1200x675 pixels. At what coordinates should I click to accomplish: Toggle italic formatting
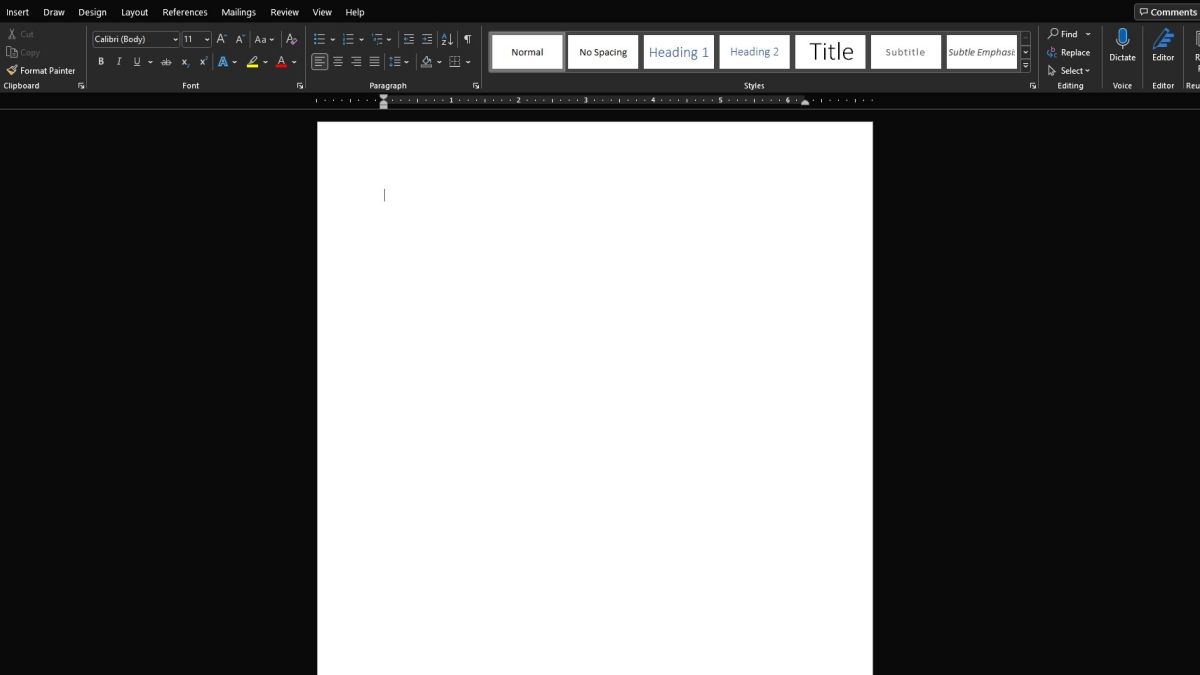[119, 62]
